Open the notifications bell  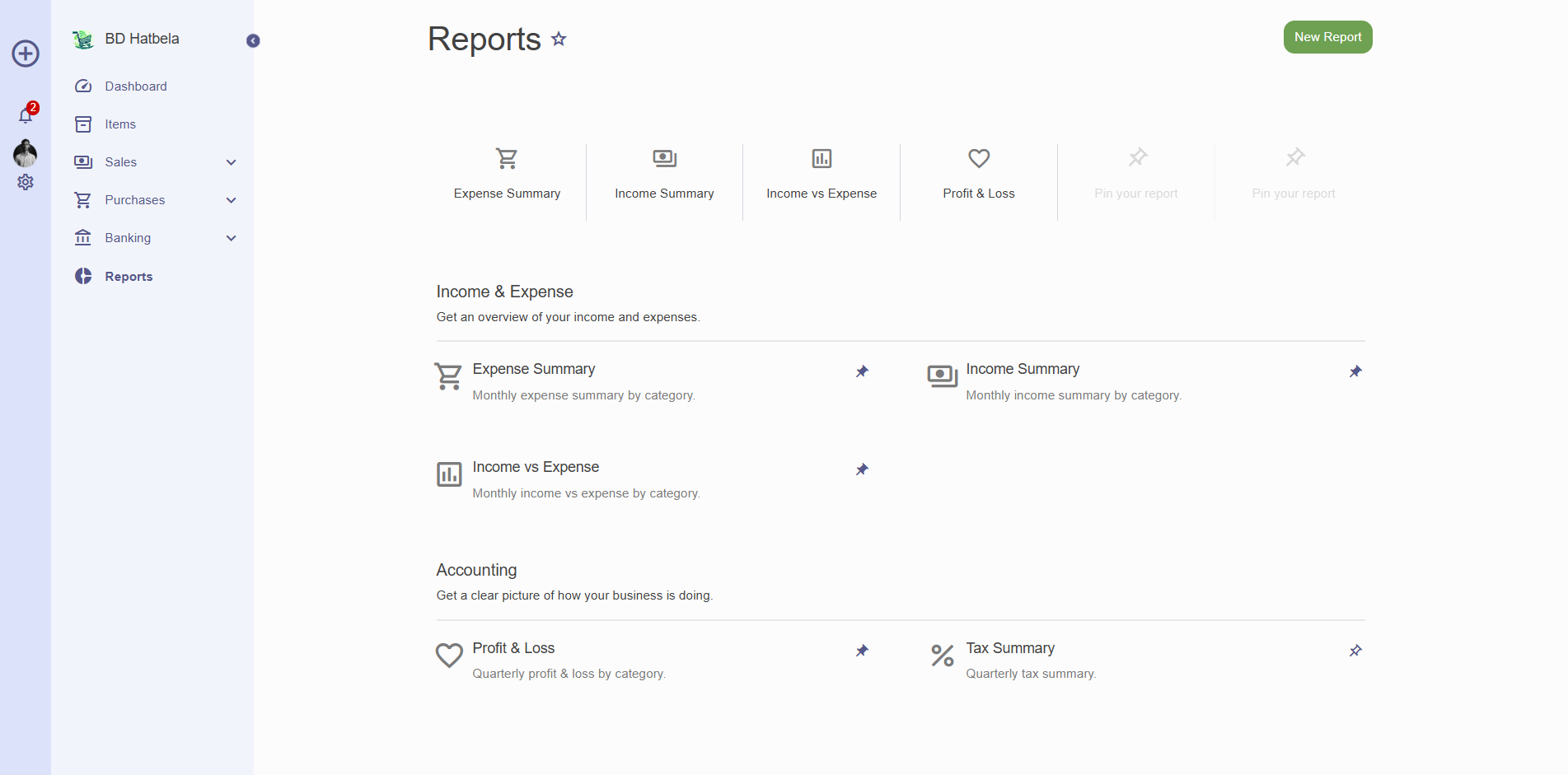click(x=26, y=115)
